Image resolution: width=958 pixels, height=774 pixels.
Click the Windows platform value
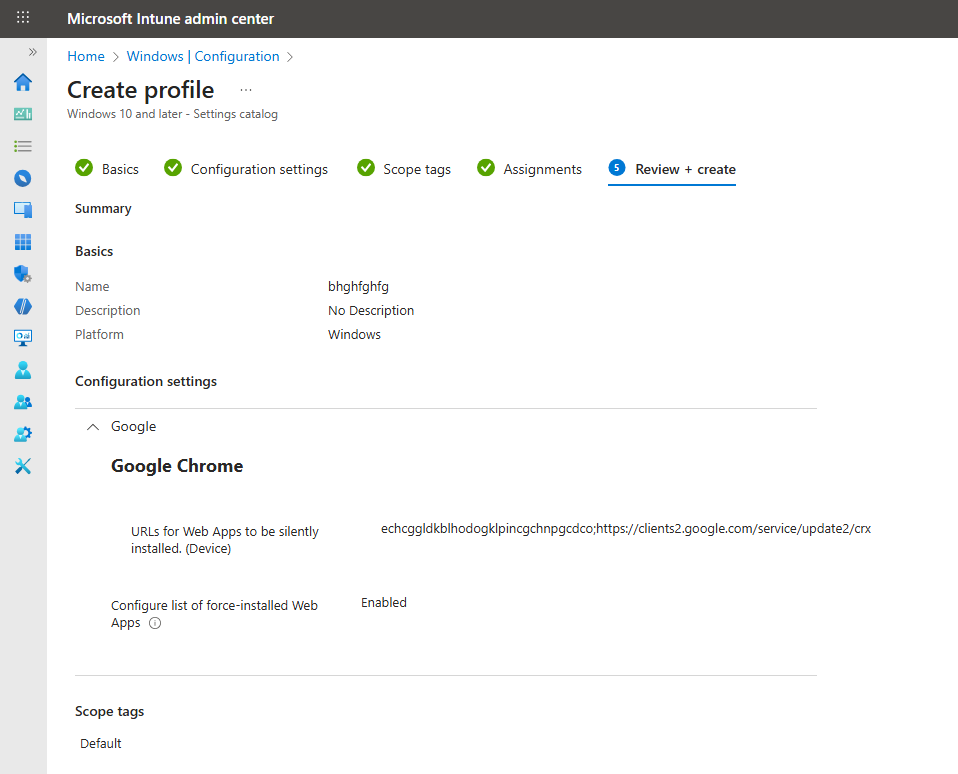pyautogui.click(x=354, y=334)
